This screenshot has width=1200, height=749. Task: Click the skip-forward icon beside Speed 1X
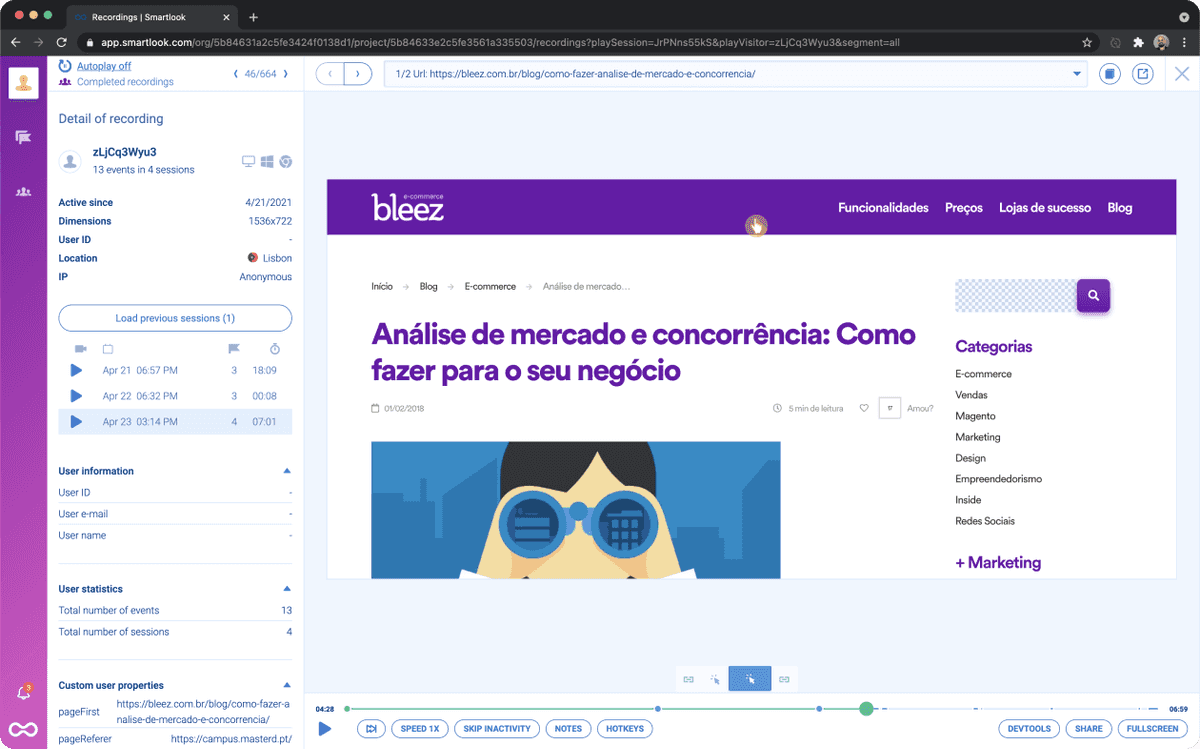pyautogui.click(x=371, y=729)
